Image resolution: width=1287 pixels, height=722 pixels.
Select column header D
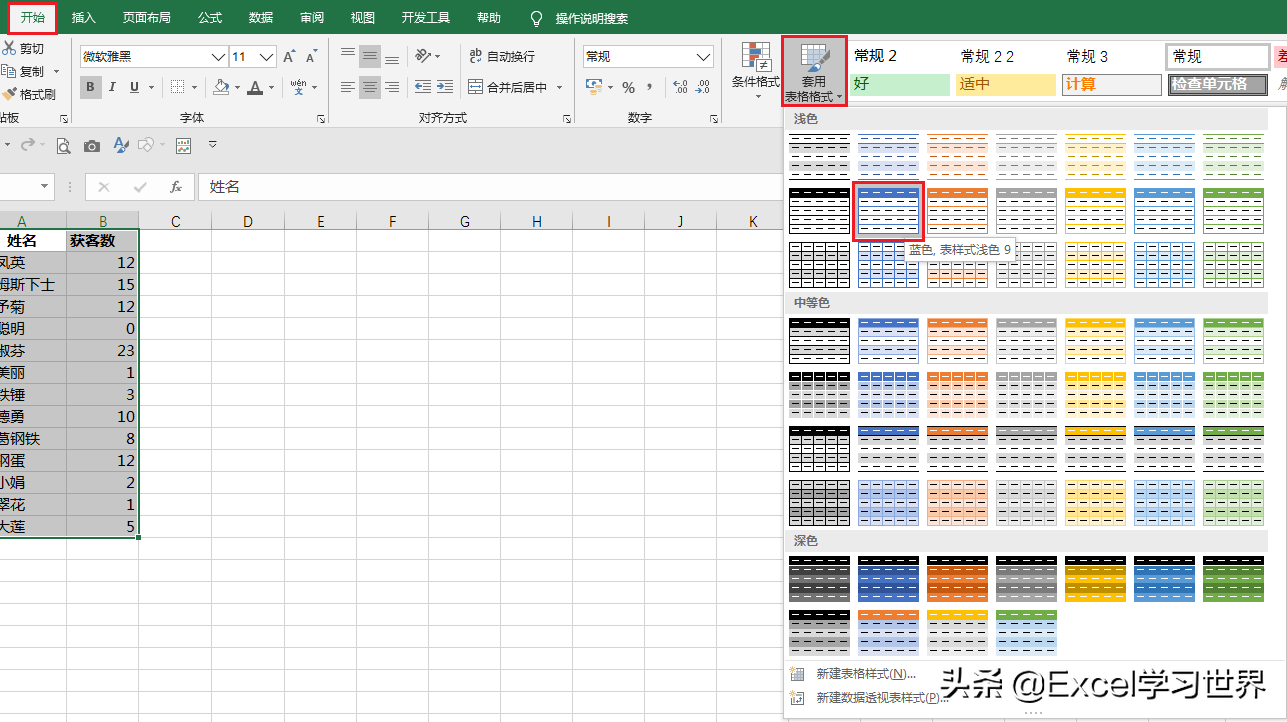pyautogui.click(x=247, y=221)
